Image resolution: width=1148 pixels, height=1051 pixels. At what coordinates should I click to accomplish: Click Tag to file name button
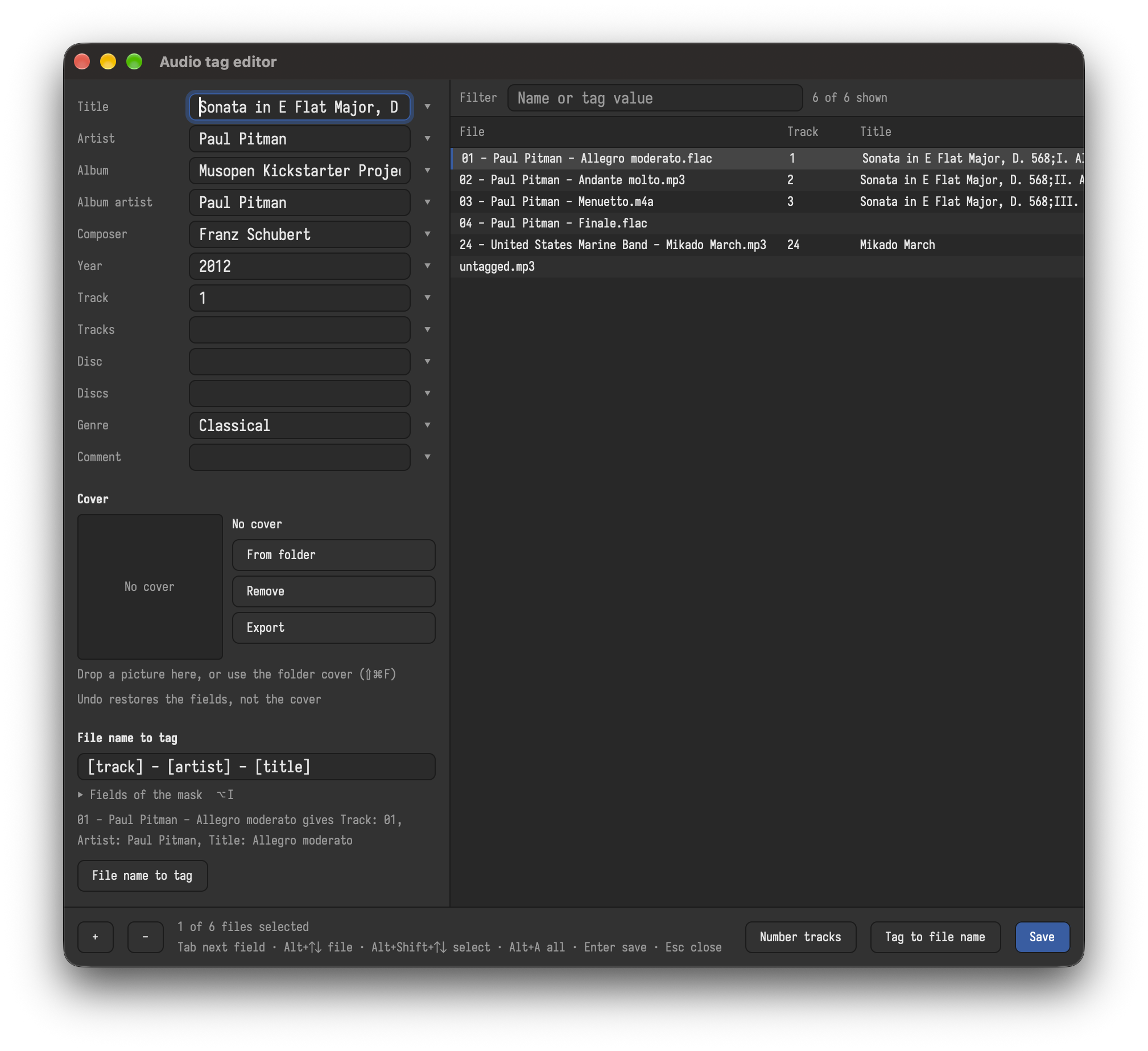click(x=935, y=937)
